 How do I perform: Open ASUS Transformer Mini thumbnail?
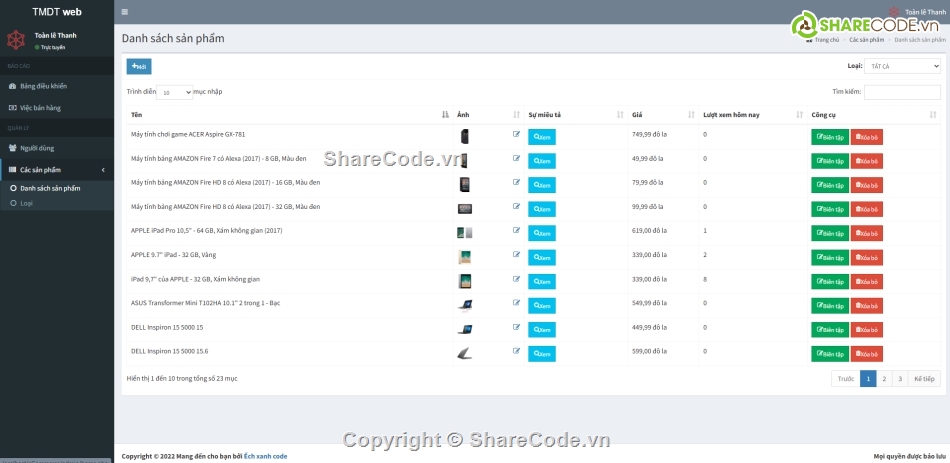click(x=465, y=305)
